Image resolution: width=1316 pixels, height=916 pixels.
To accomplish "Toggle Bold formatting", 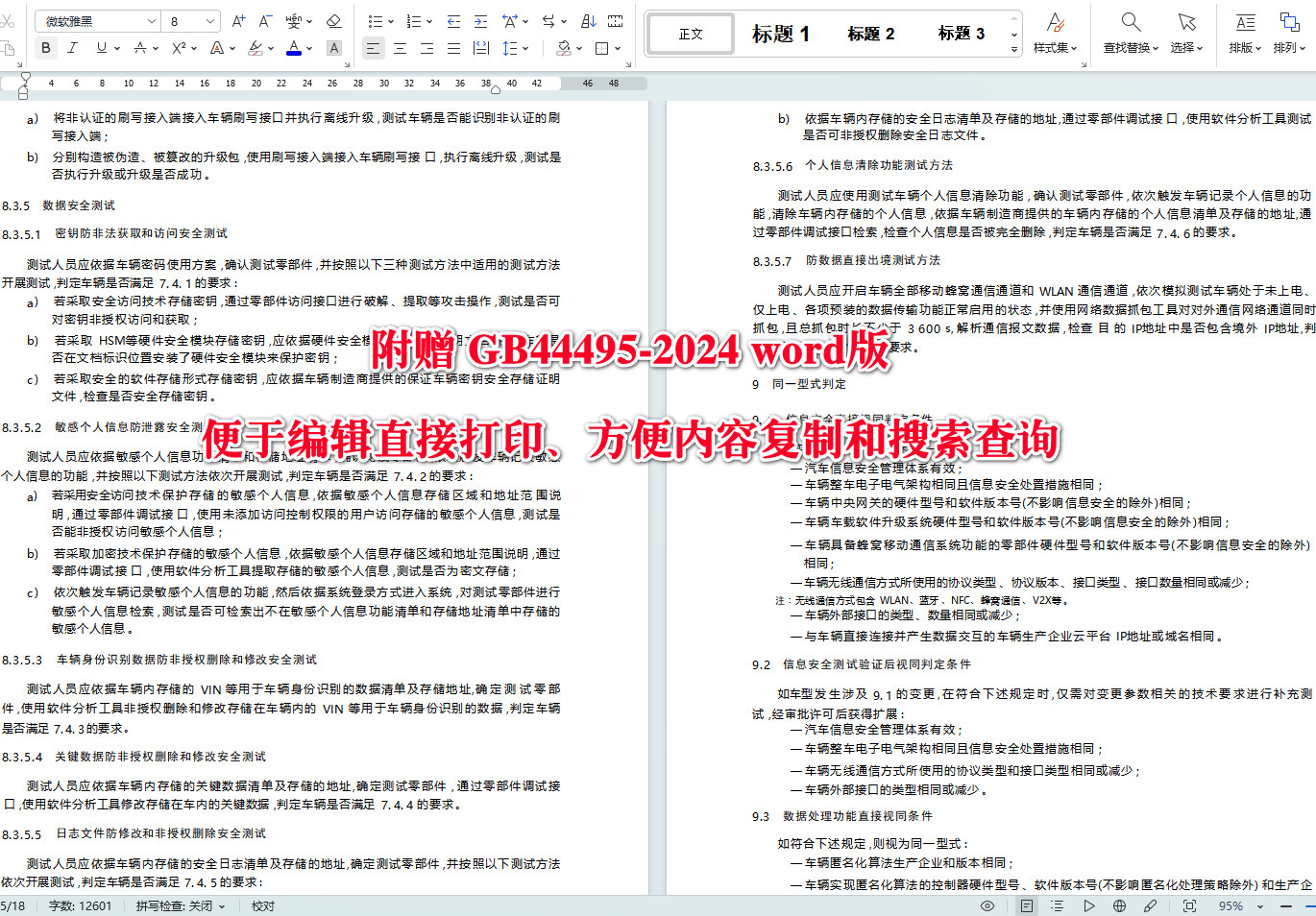I will click(45, 47).
